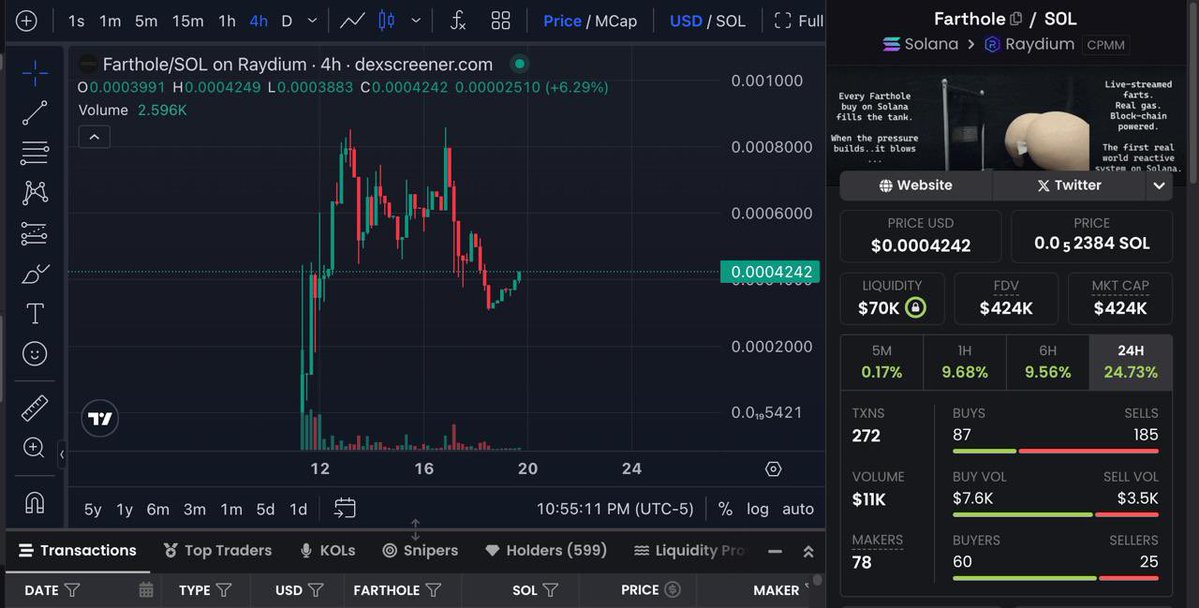The height and width of the screenshot is (608, 1199).
Task: Minimize the transactions panel
Action: click(775, 551)
